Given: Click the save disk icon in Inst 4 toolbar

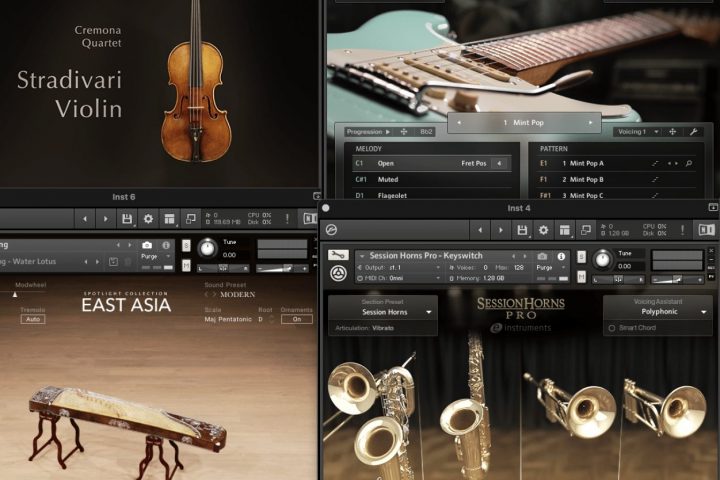Looking at the screenshot, I should pyautogui.click(x=521, y=231).
